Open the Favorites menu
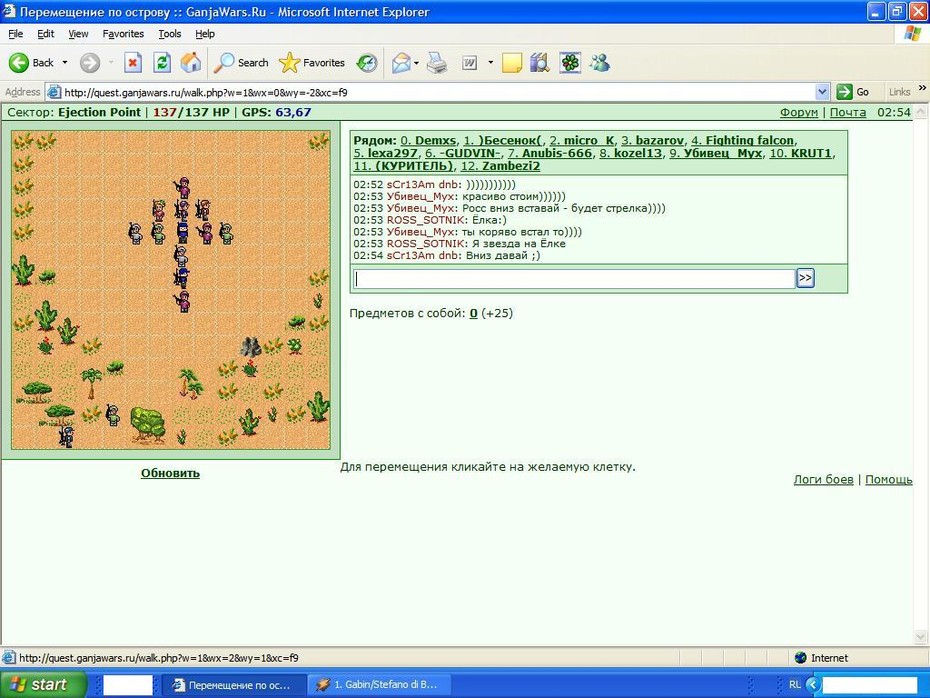The width and height of the screenshot is (930, 698). [123, 34]
